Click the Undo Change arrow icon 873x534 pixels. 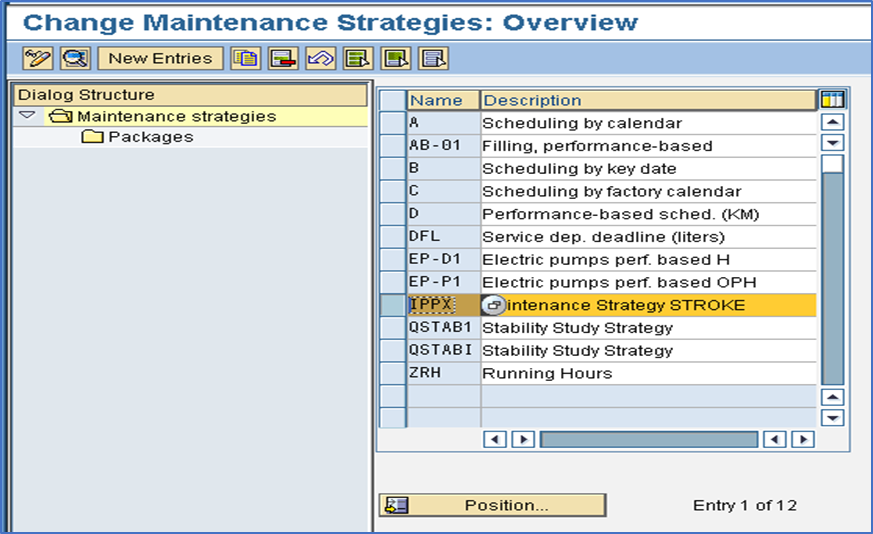[x=321, y=58]
